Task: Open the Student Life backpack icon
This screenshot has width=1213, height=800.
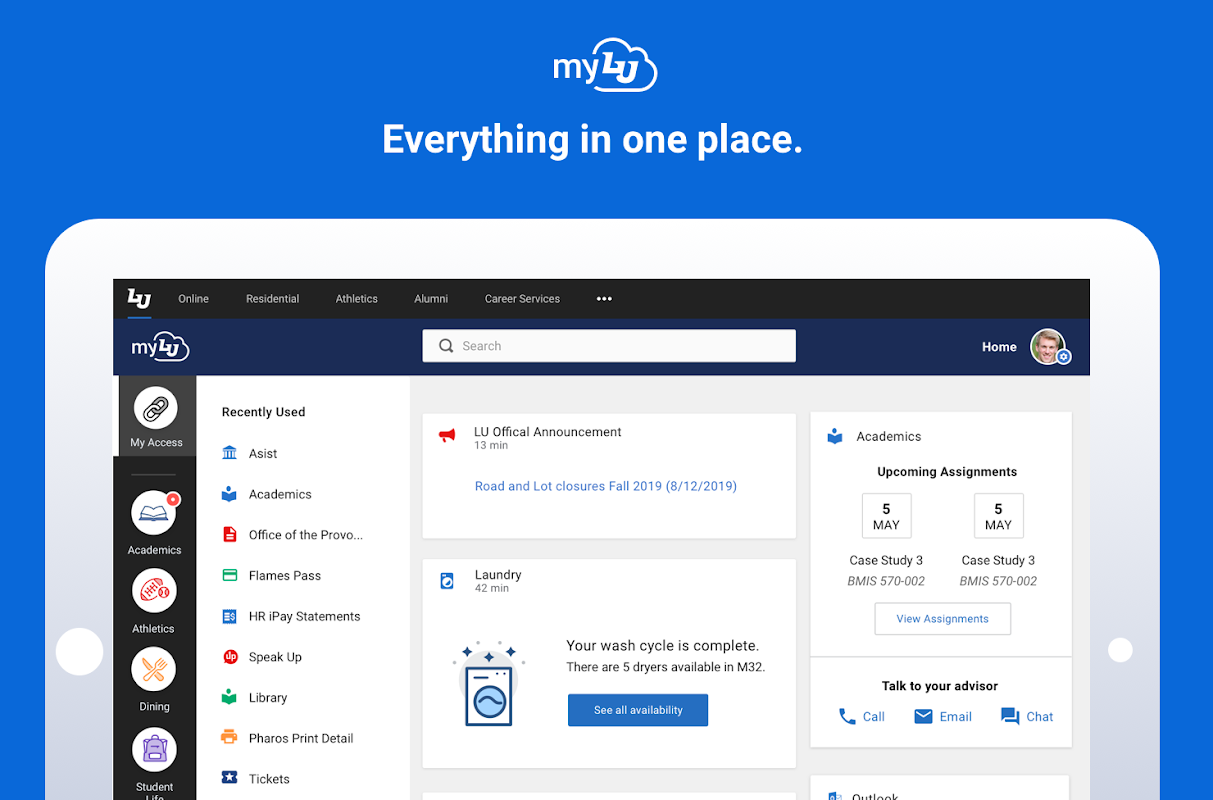Action: (154, 750)
